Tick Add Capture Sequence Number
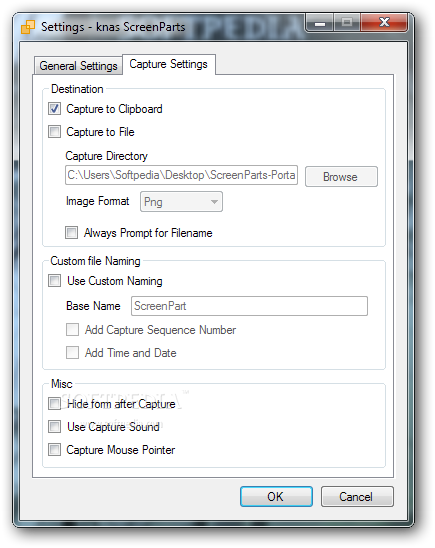The image size is (435, 548). pos(72,330)
